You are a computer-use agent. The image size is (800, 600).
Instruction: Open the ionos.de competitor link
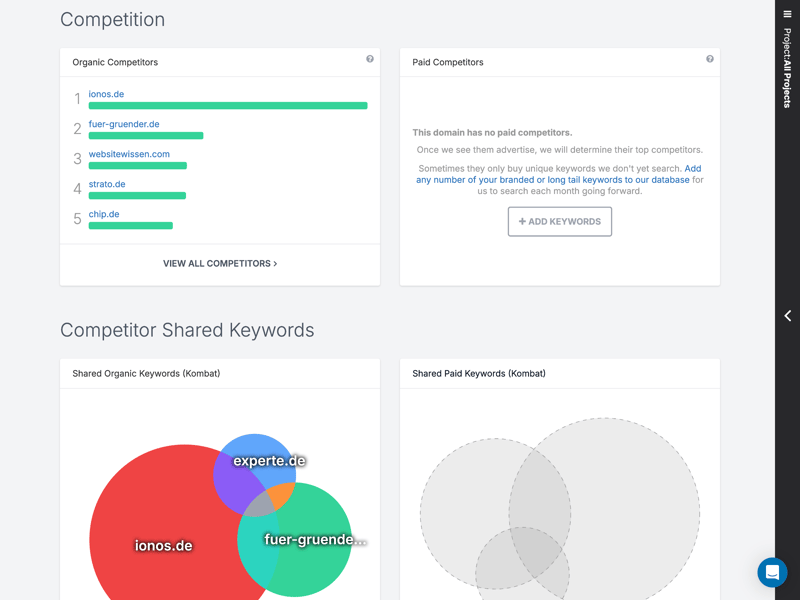pos(106,94)
